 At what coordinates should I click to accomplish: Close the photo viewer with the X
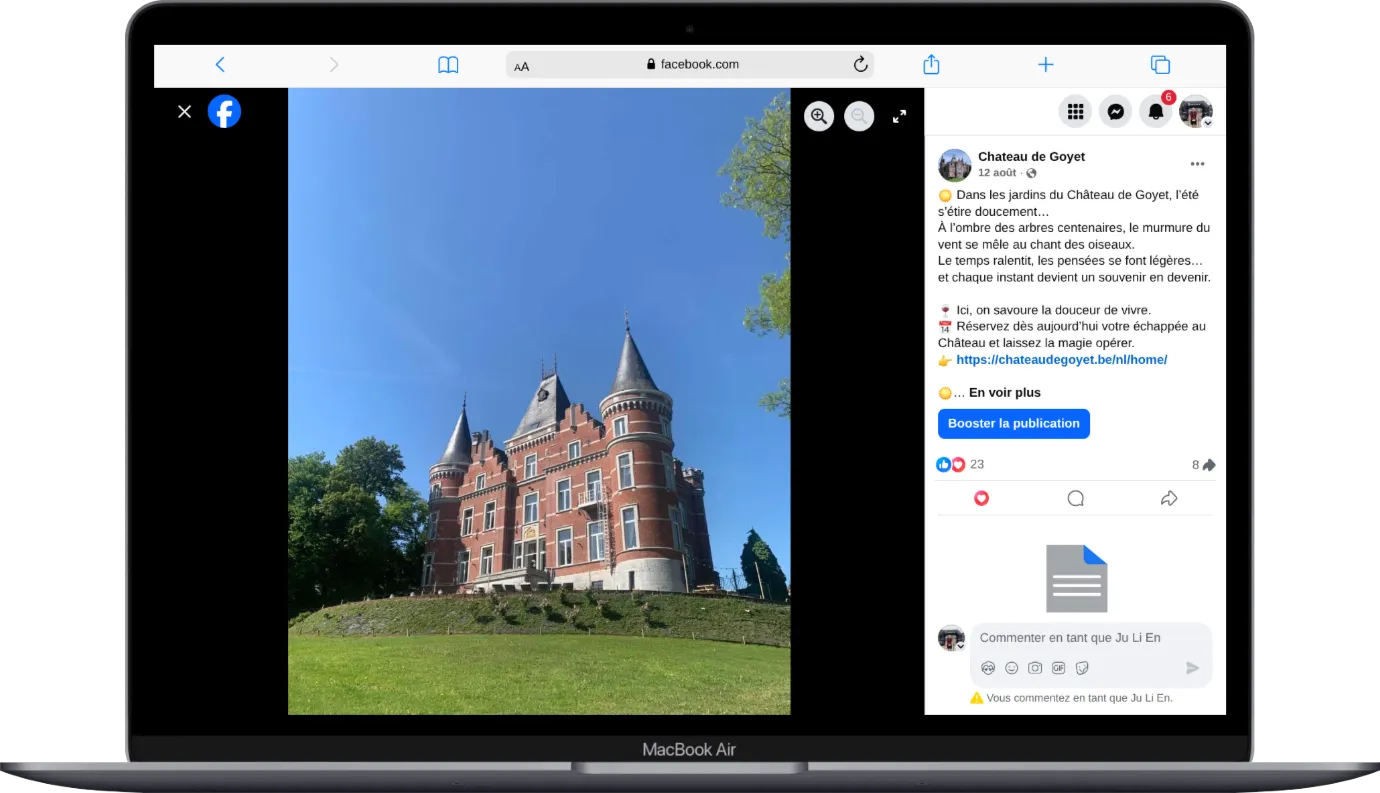coord(184,112)
